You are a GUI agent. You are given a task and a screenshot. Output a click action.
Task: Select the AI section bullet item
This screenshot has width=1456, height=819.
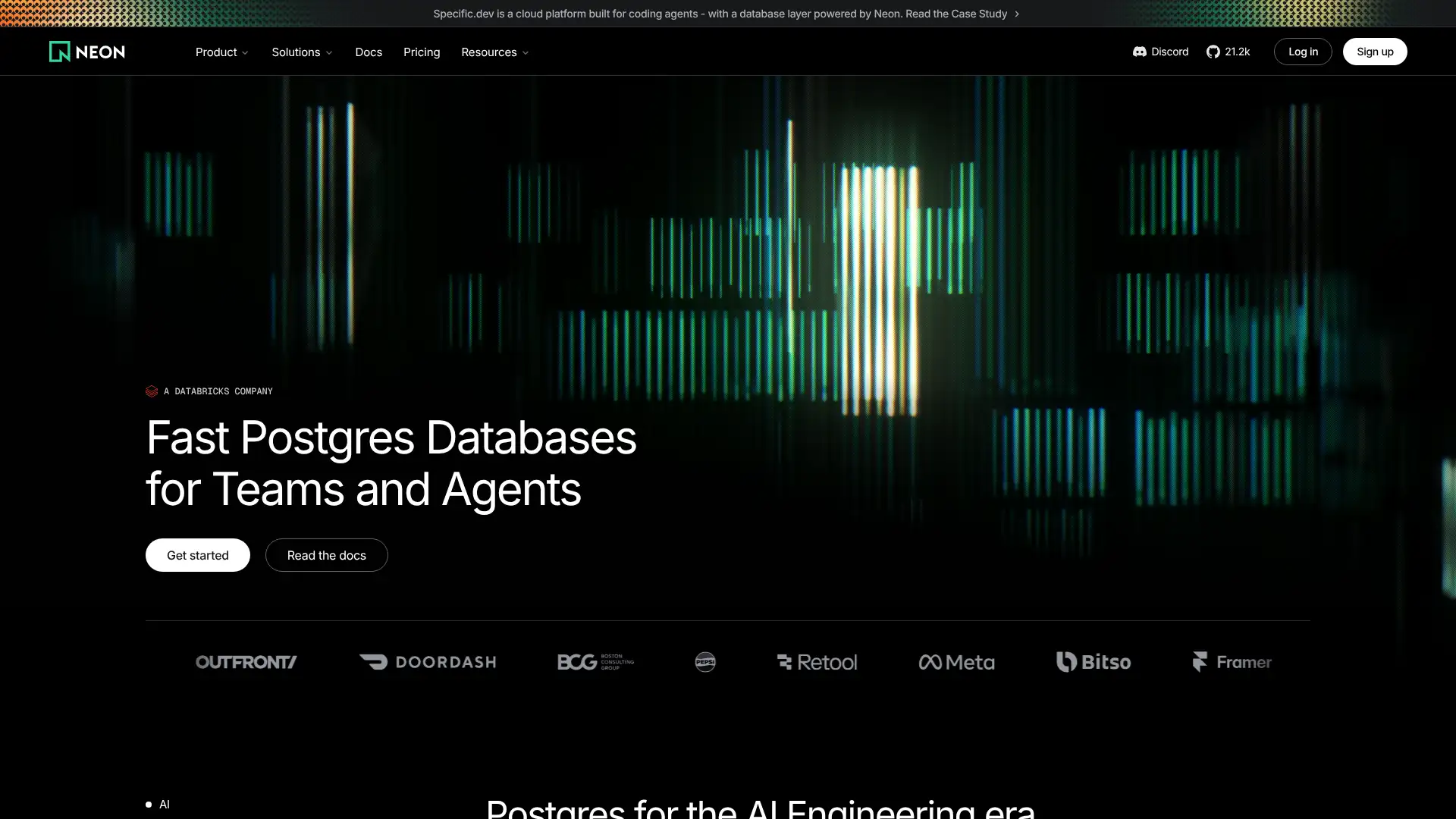tap(158, 805)
